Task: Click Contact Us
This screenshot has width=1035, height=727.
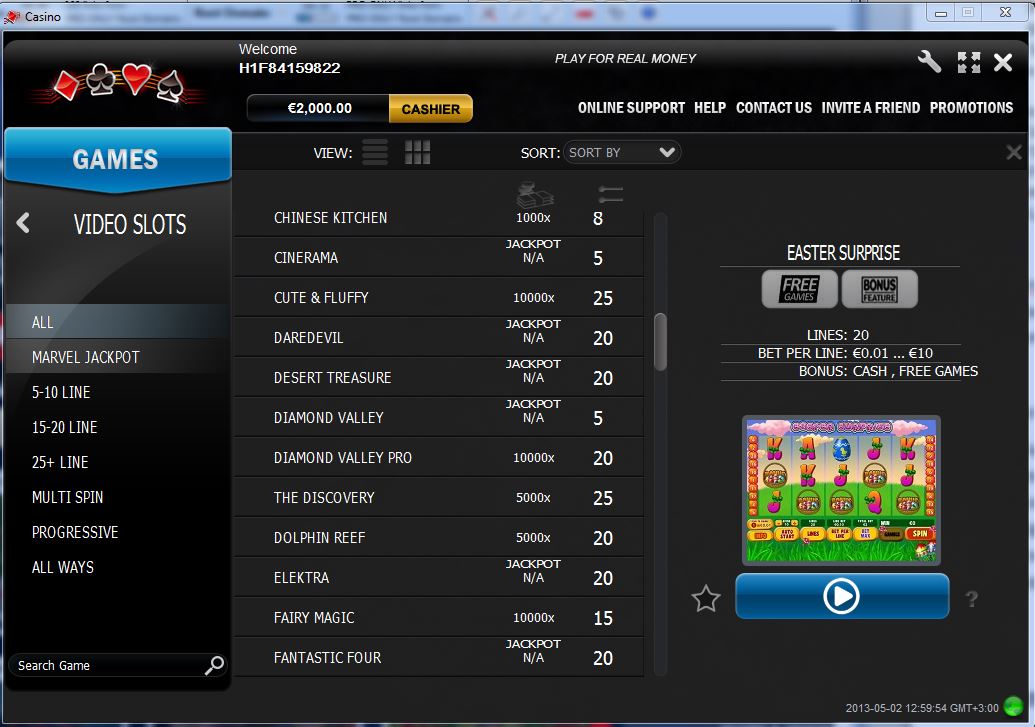Action: pyautogui.click(x=774, y=108)
